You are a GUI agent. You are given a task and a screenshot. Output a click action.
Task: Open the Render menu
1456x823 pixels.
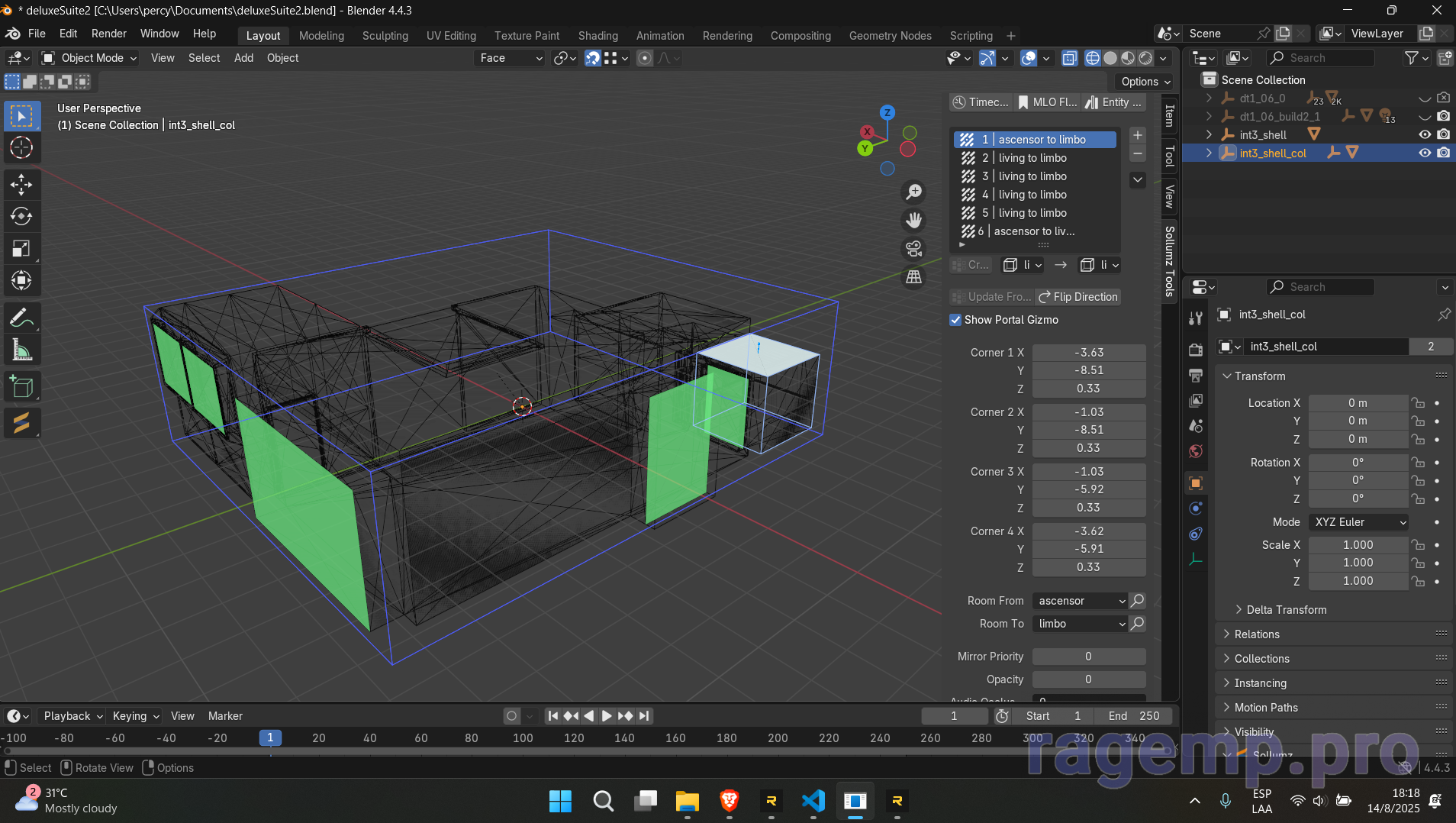tap(109, 34)
